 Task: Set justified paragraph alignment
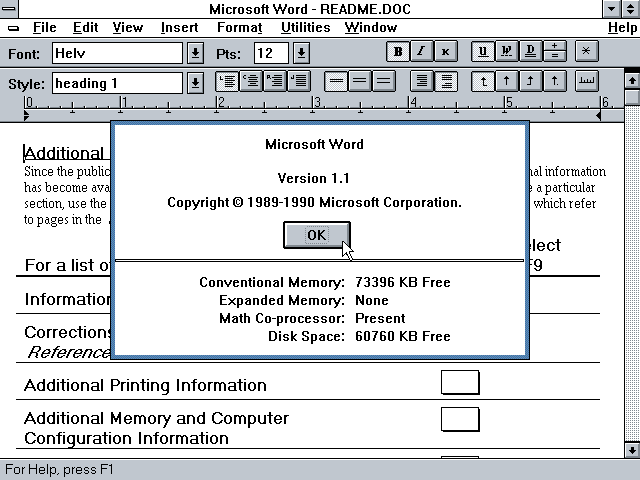(299, 81)
